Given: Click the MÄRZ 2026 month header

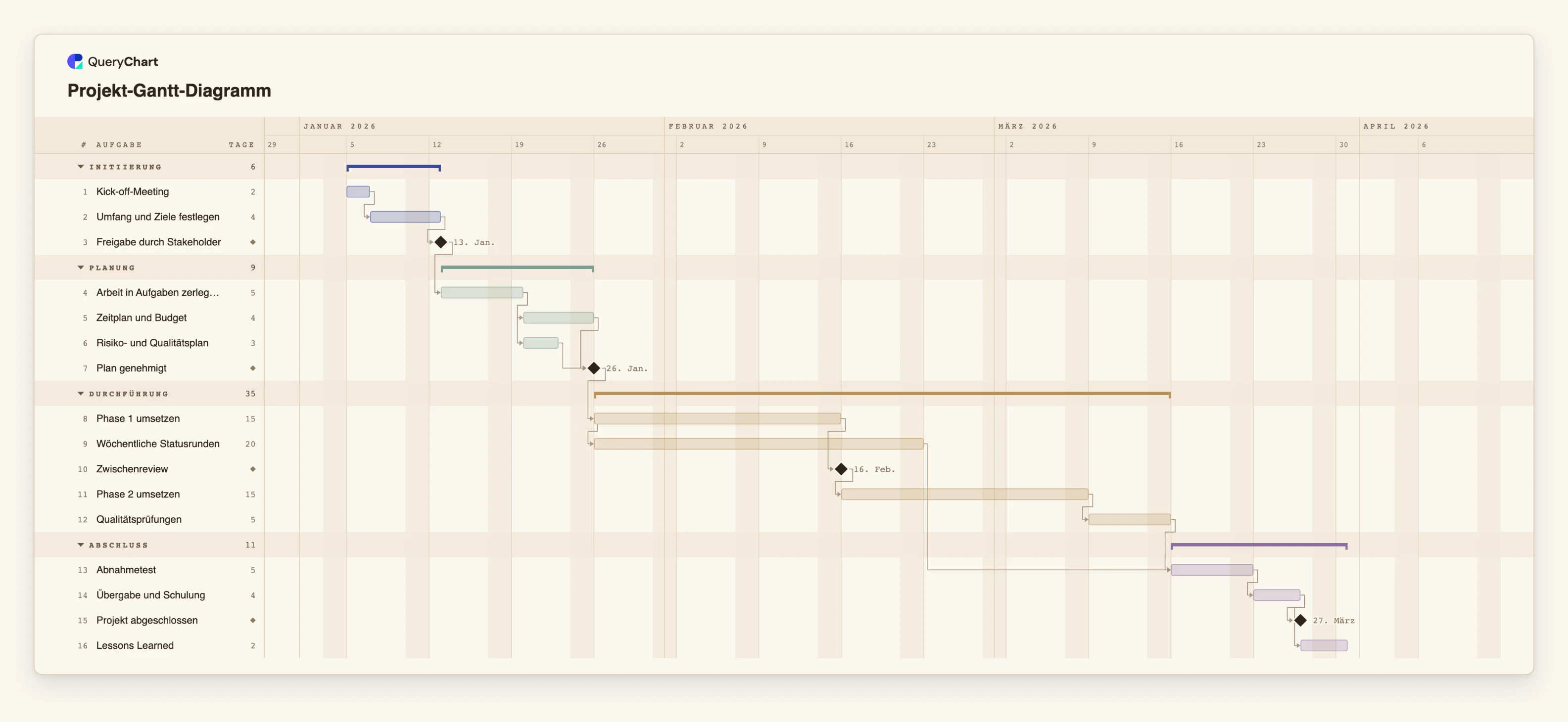Looking at the screenshot, I should [x=1028, y=127].
